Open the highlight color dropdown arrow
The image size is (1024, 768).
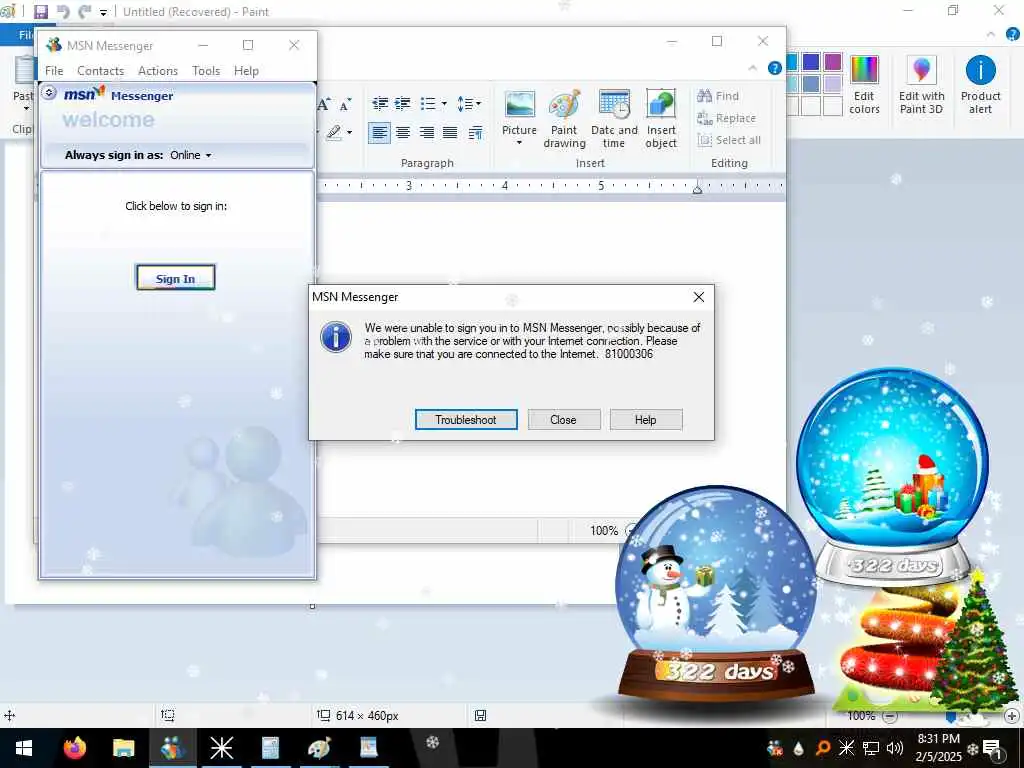click(x=349, y=133)
